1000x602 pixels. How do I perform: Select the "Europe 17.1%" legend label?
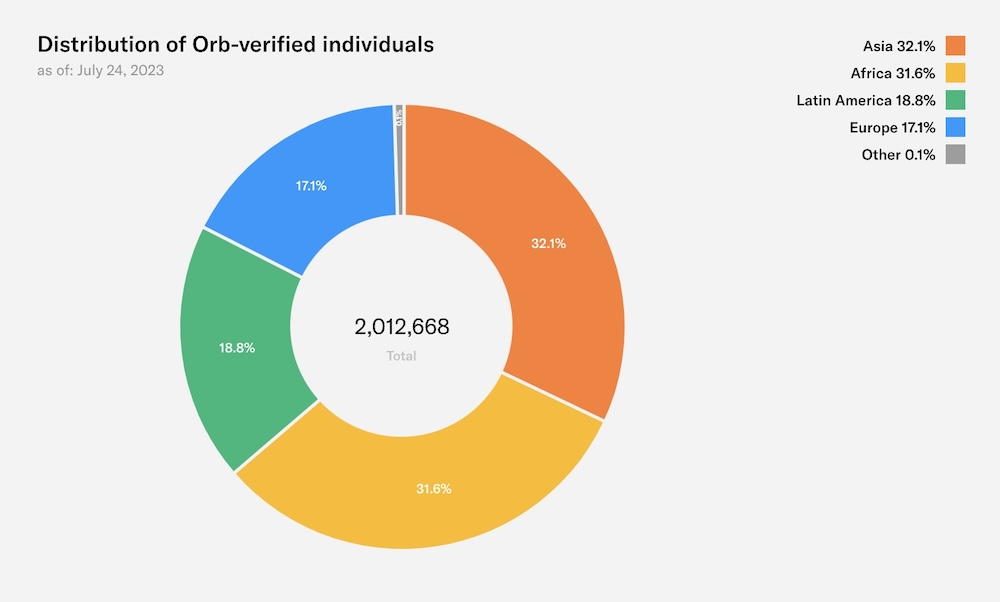893,127
